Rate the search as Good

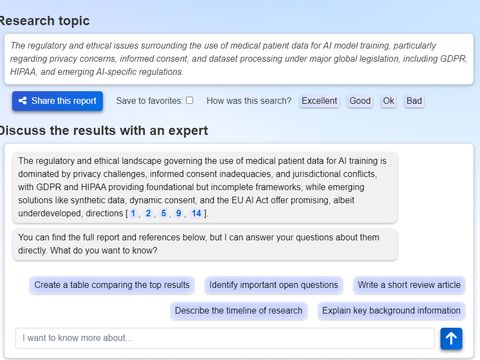[x=360, y=101]
